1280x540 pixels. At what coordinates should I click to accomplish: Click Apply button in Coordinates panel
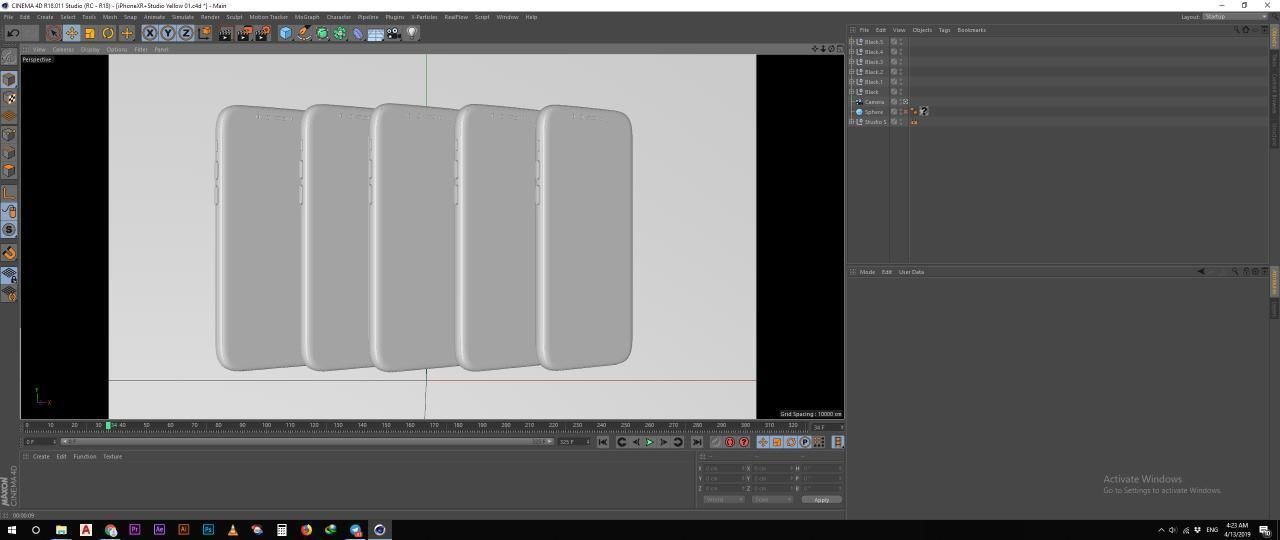tap(821, 499)
